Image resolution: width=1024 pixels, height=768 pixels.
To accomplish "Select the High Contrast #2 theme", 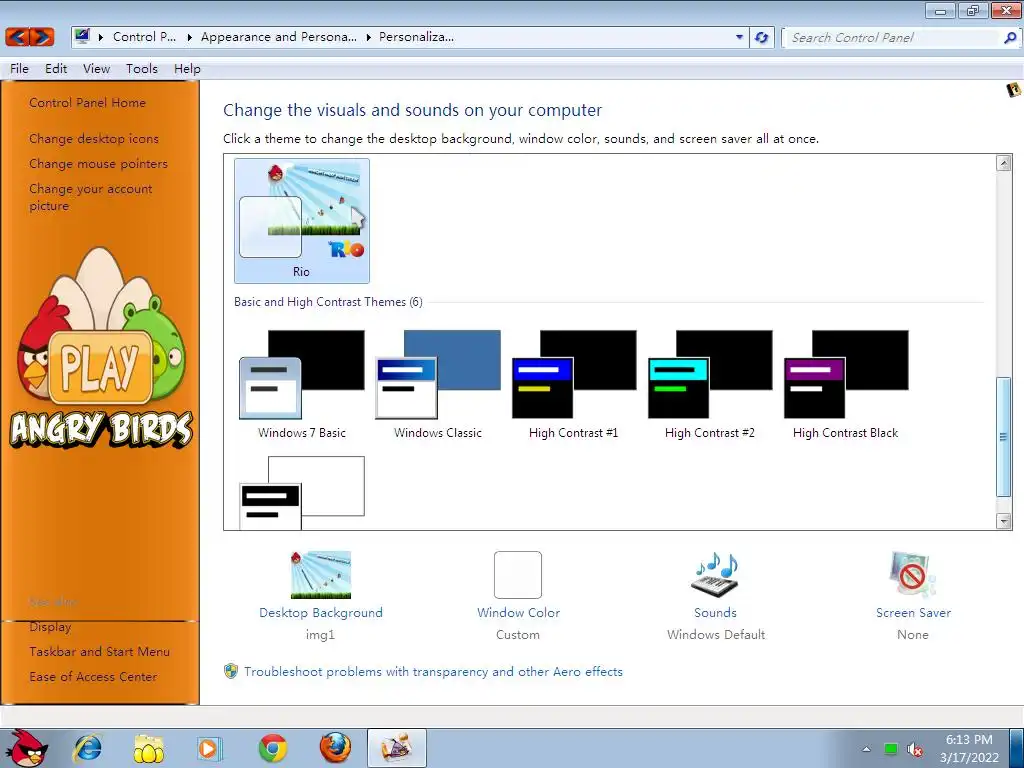I will point(709,385).
